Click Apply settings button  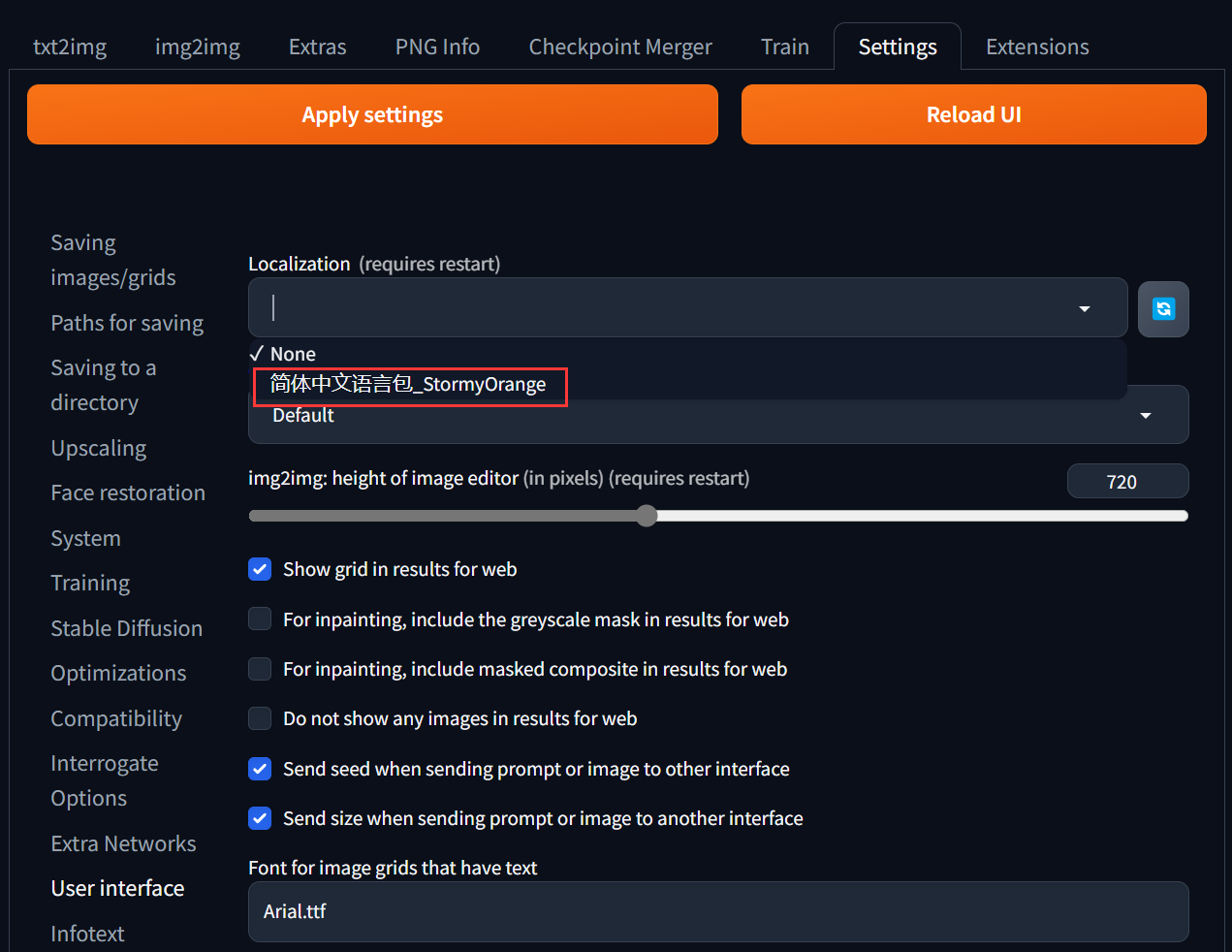tap(372, 114)
